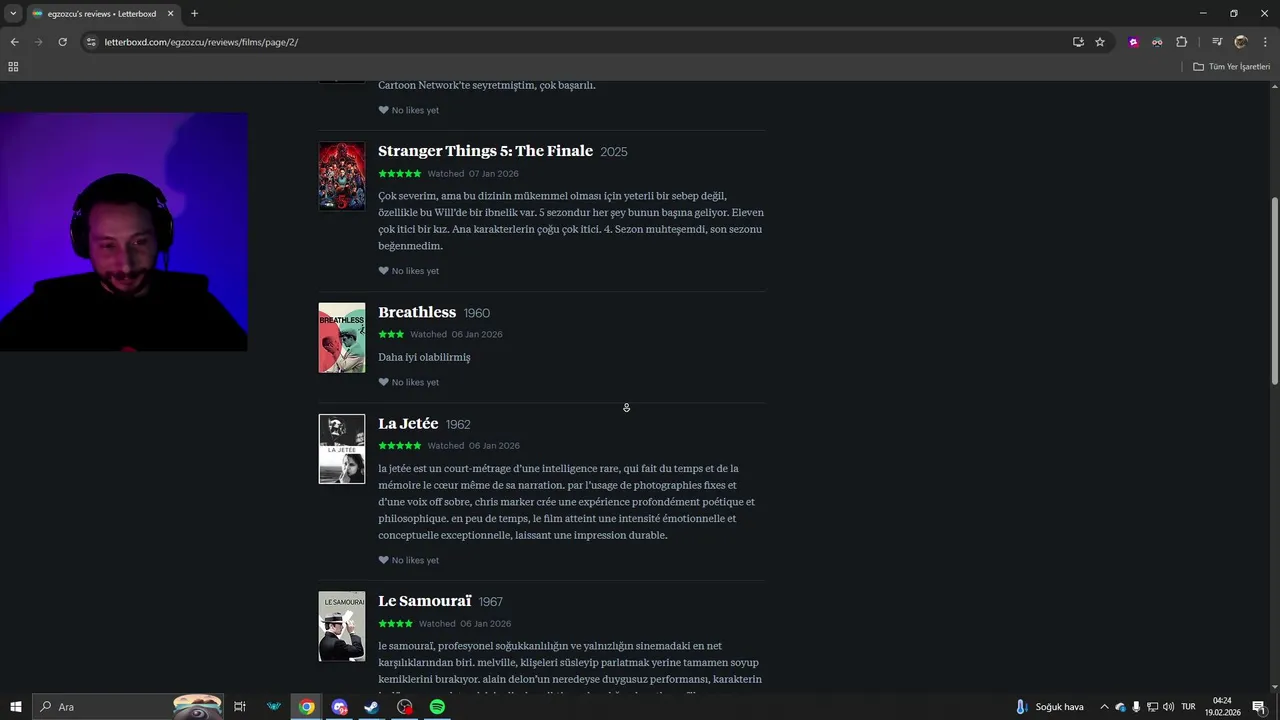The image size is (1280, 720).
Task: Click the 07 Jan 2026 watched date
Action: [494, 174]
